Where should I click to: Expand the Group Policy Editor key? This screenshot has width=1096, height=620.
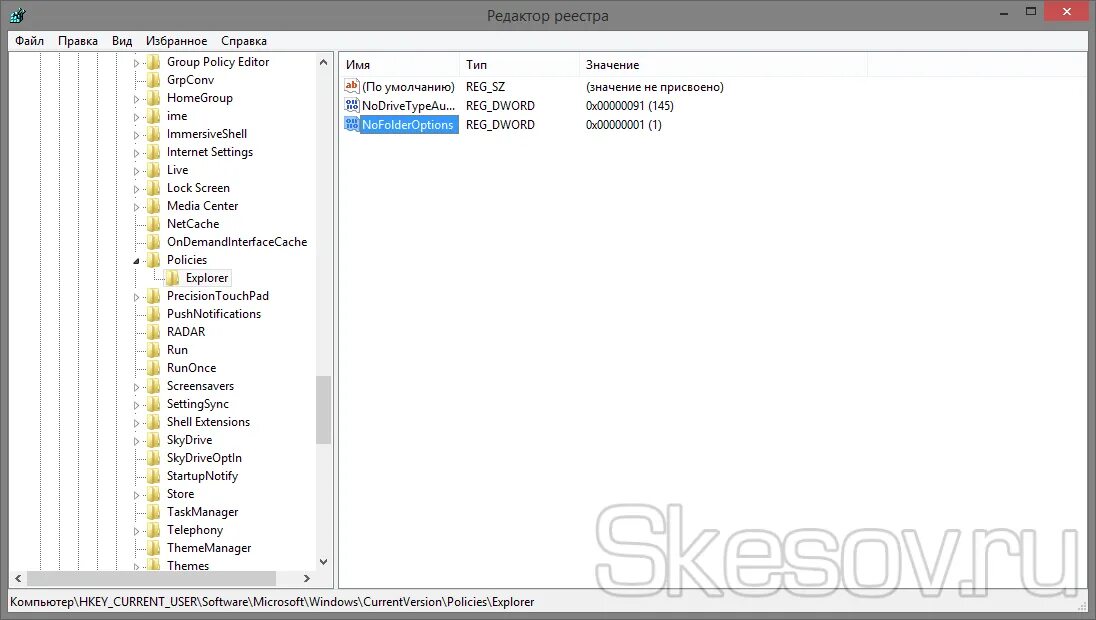click(x=136, y=63)
